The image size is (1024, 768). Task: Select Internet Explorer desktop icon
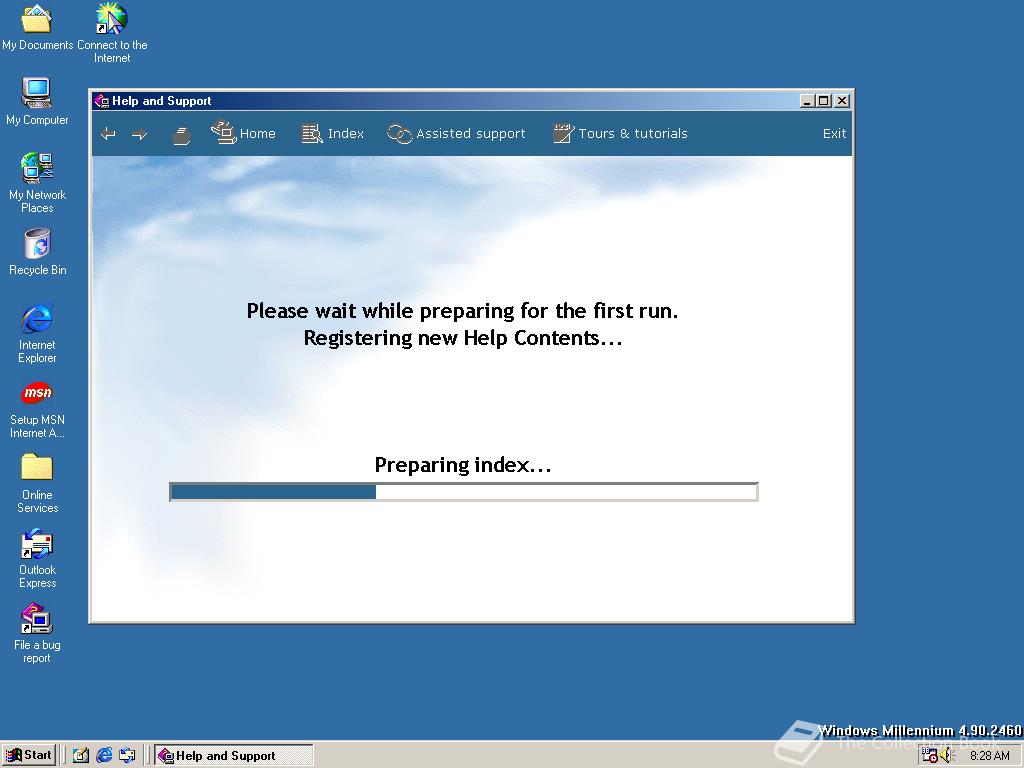(37, 333)
